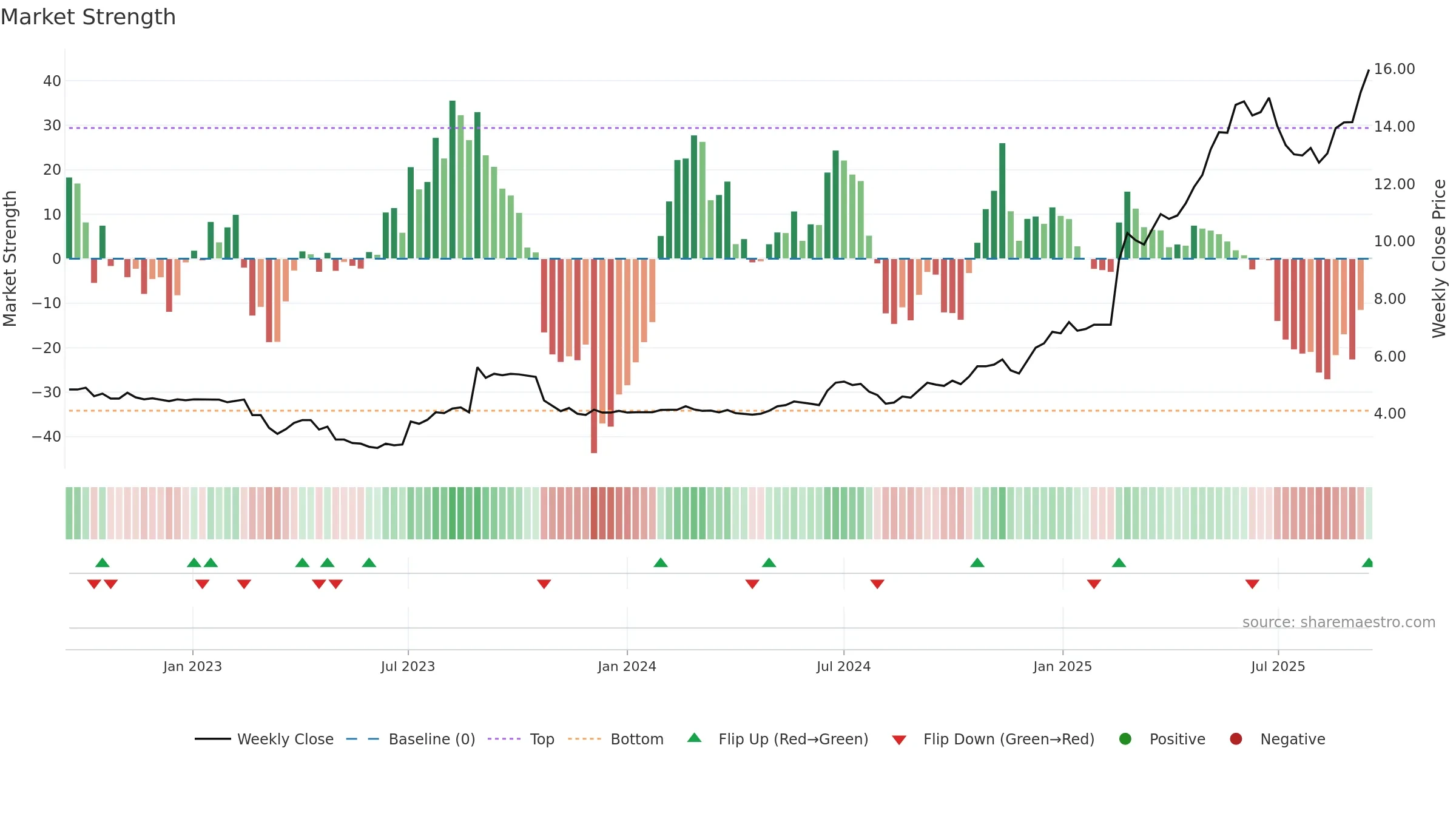Click the deepest red bar, which goes below -40
The height and width of the screenshot is (819, 1456).
click(594, 356)
